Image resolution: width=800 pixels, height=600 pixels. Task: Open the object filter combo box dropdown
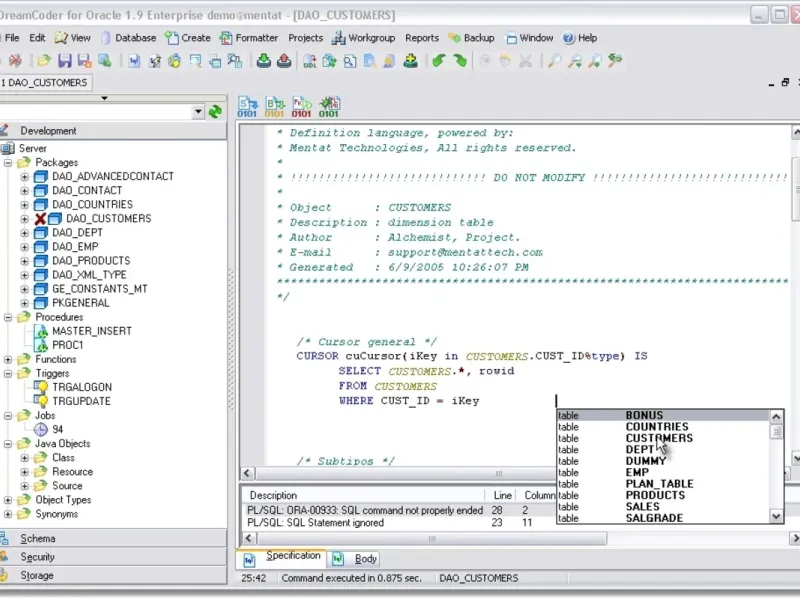pos(197,113)
